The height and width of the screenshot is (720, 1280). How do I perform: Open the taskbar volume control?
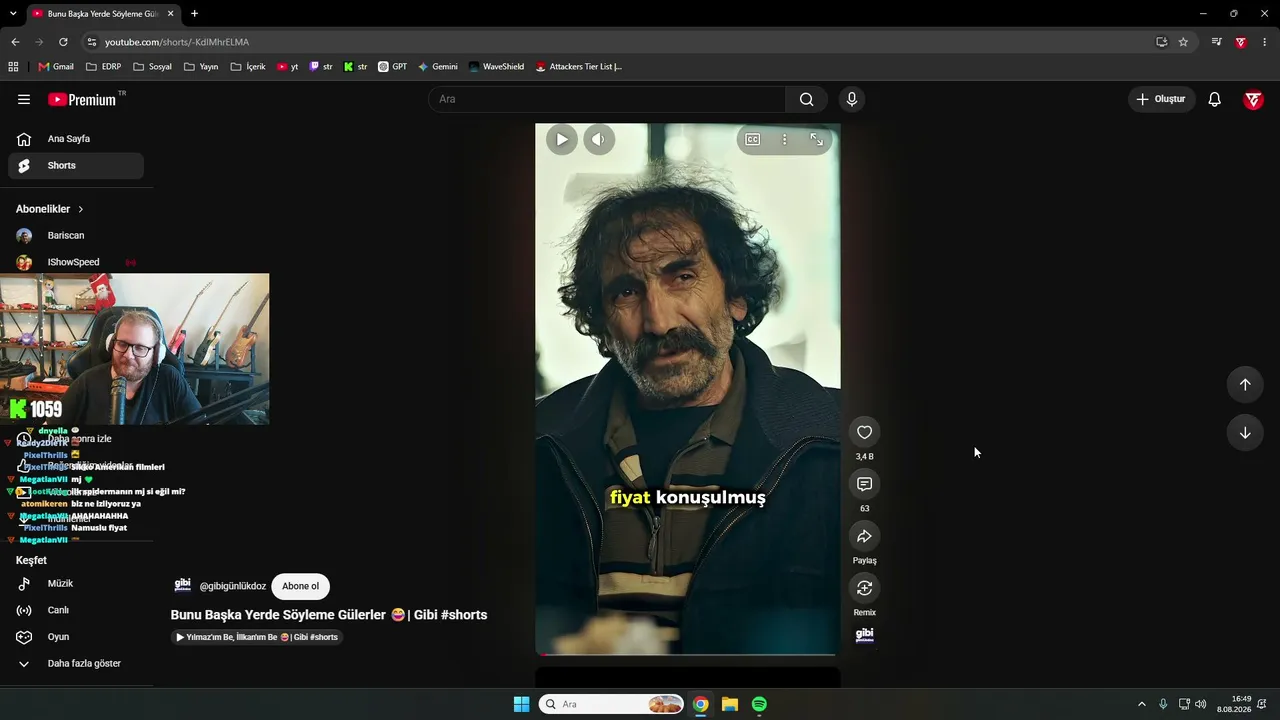[1200, 704]
